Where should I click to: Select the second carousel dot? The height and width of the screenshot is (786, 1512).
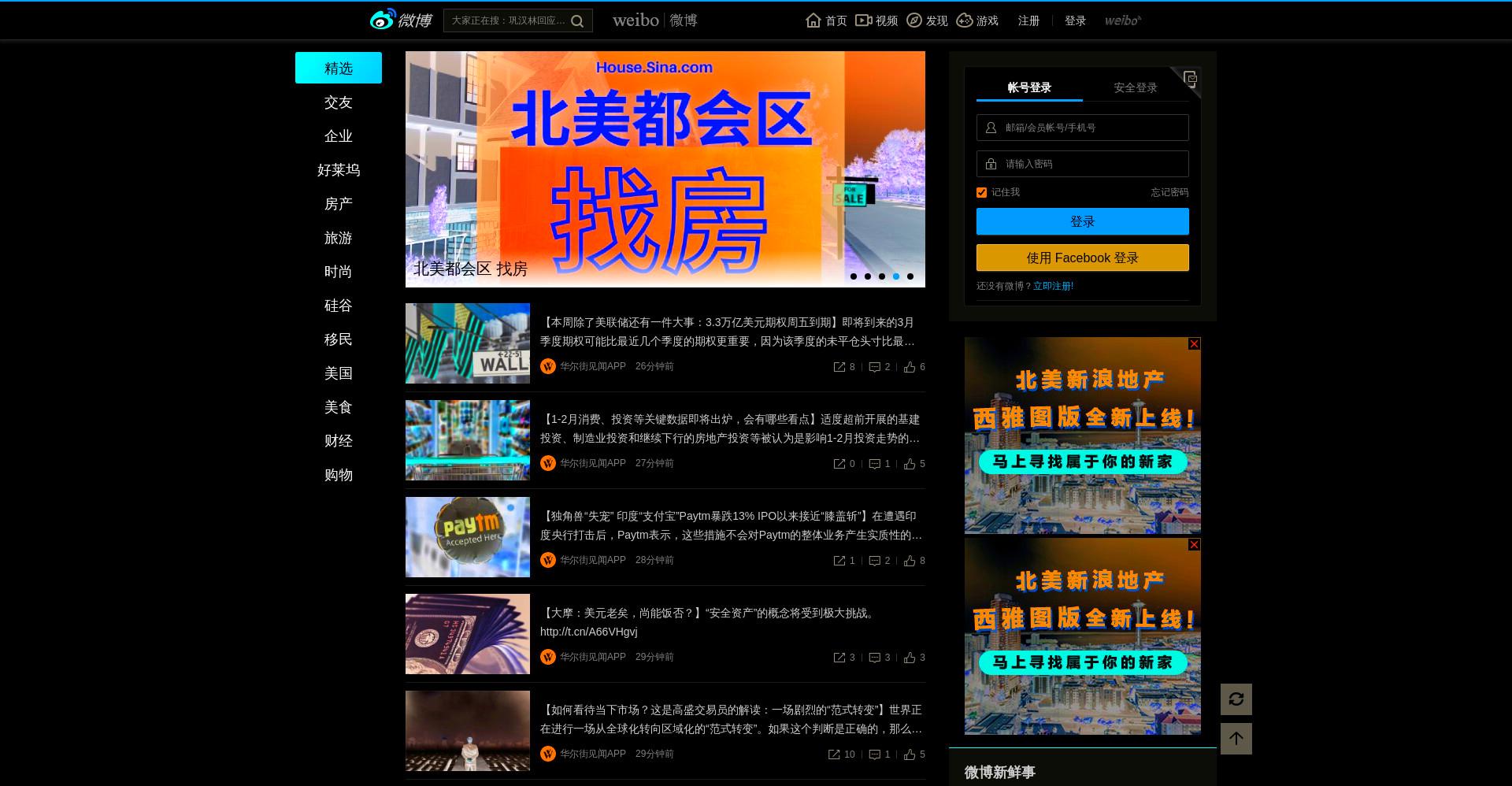point(868,276)
